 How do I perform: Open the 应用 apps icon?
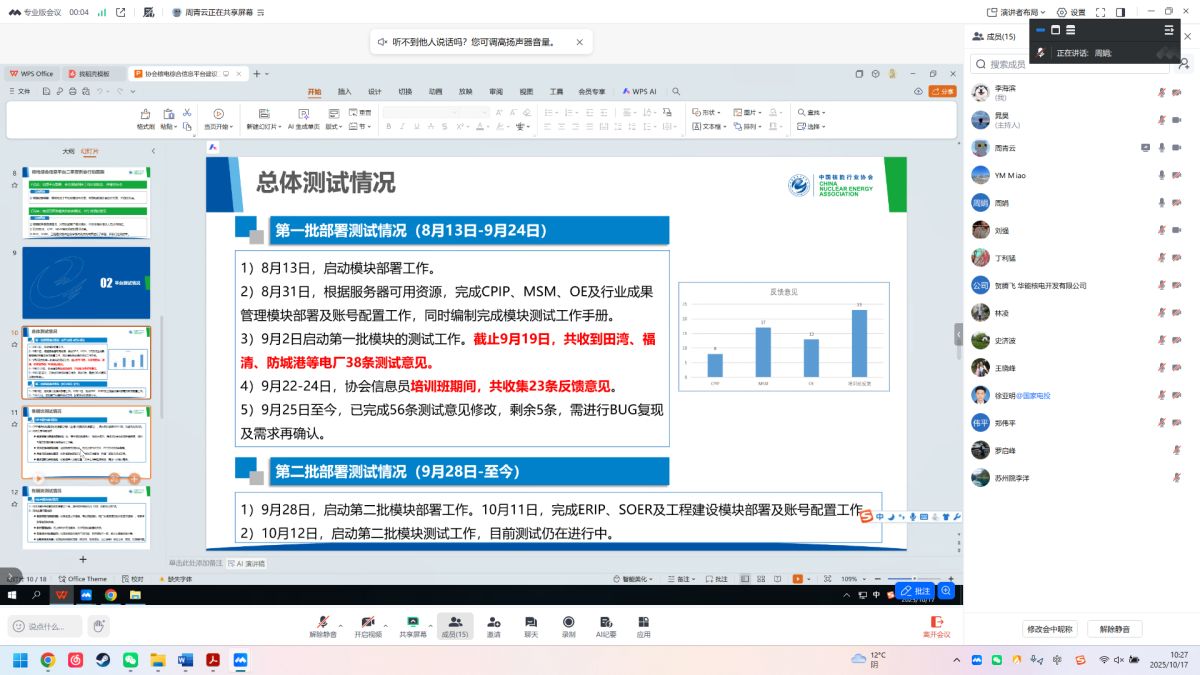644,625
